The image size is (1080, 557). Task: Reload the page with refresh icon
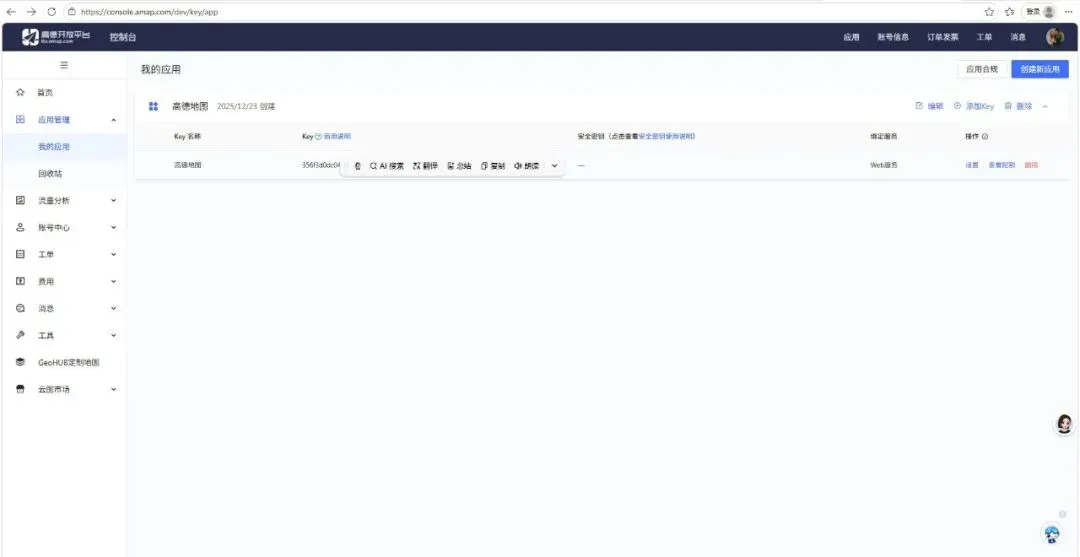tap(52, 12)
